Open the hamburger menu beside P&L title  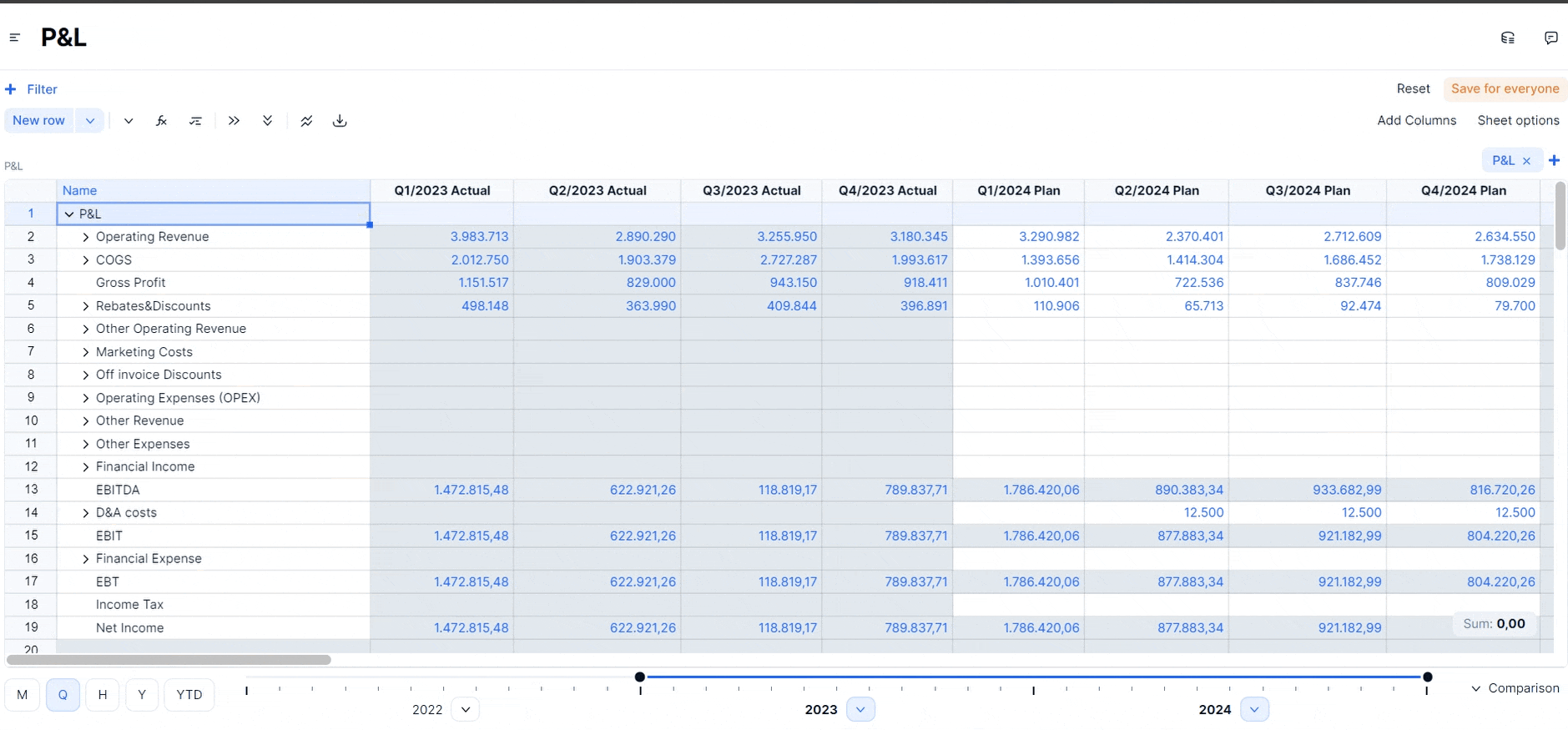(14, 38)
